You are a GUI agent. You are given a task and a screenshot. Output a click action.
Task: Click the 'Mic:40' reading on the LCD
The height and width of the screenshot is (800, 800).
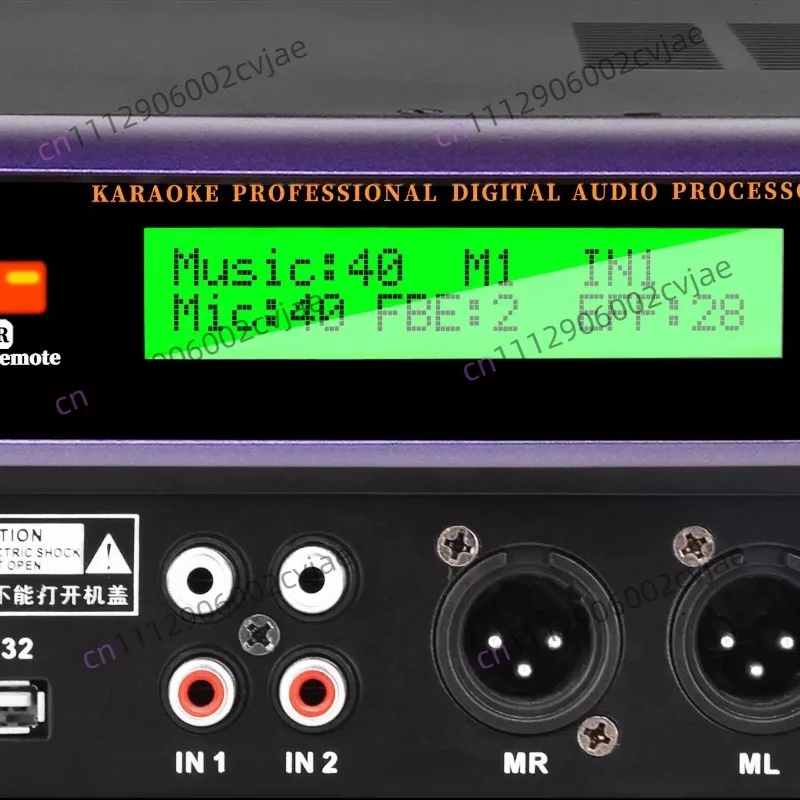(258, 312)
